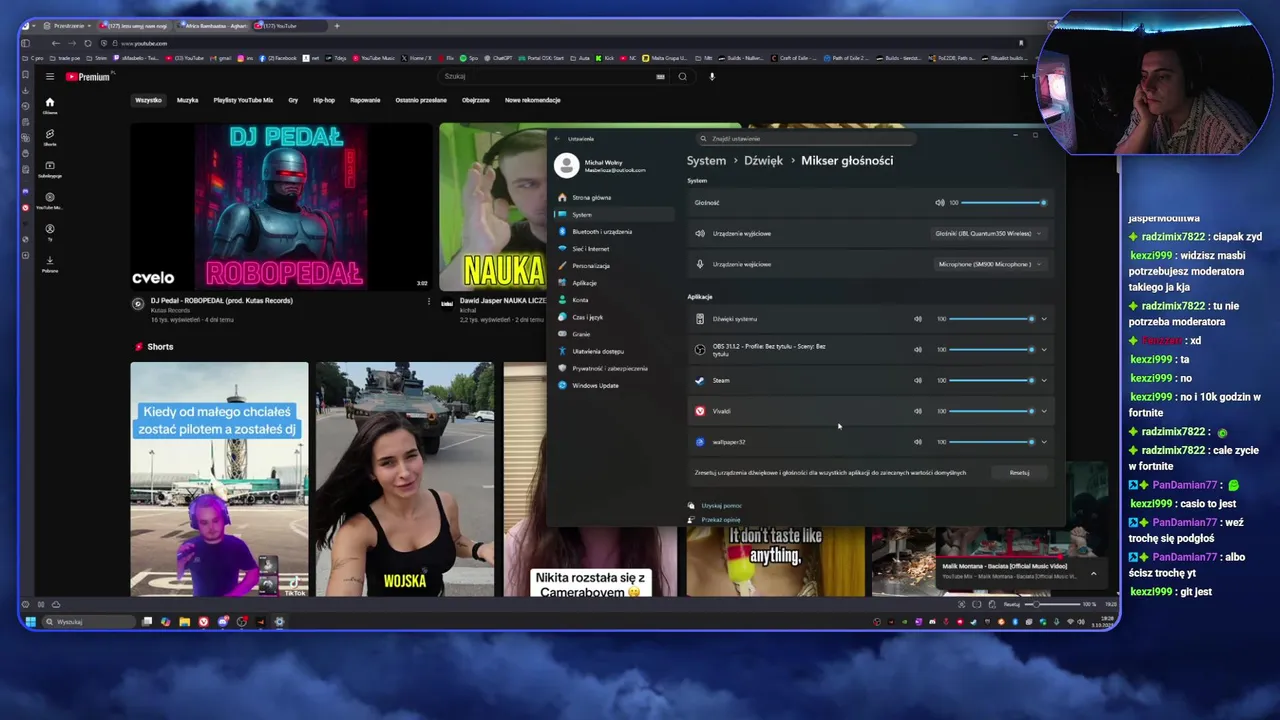The width and height of the screenshot is (1280, 720).
Task: Open DJ Pedal video options menu
Action: pos(429,301)
